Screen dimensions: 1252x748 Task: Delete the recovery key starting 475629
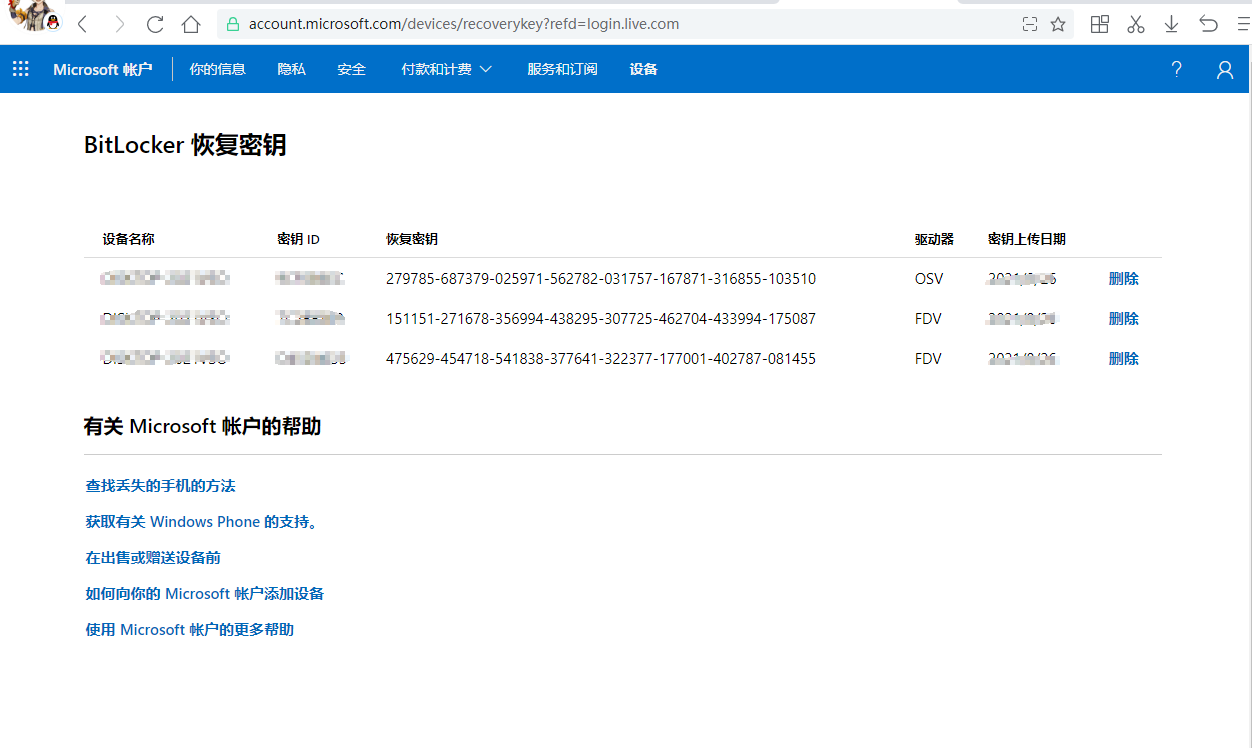tap(1124, 359)
